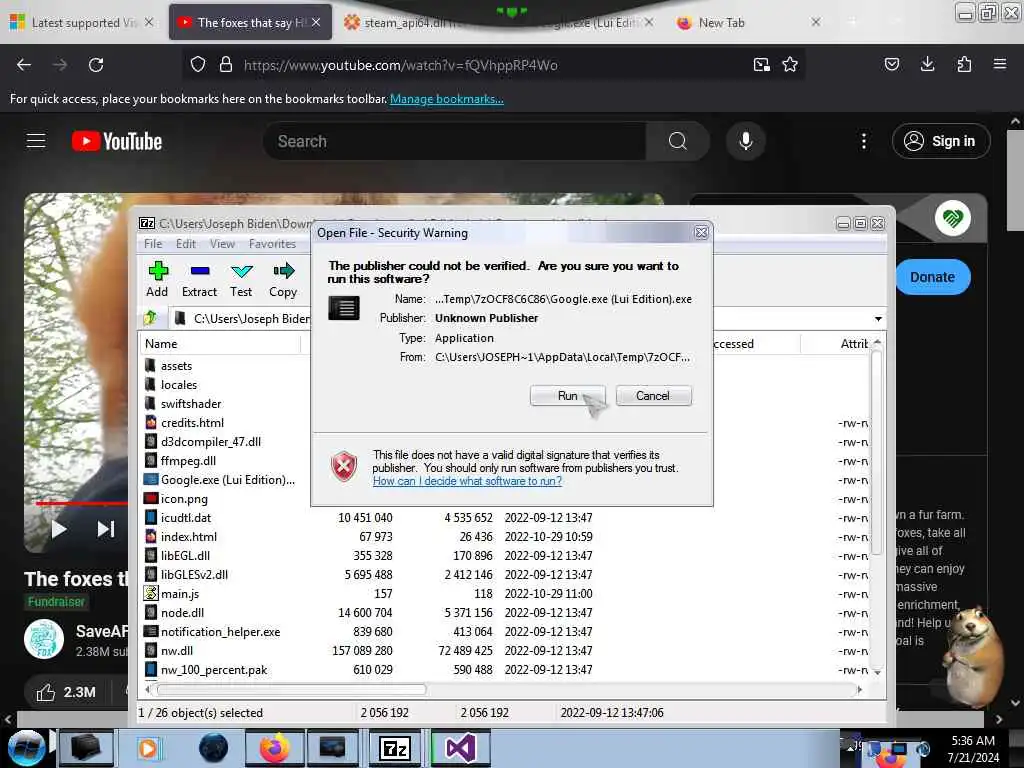Bookmark page with the star icon
This screenshot has width=1024, height=768.
pyautogui.click(x=790, y=65)
